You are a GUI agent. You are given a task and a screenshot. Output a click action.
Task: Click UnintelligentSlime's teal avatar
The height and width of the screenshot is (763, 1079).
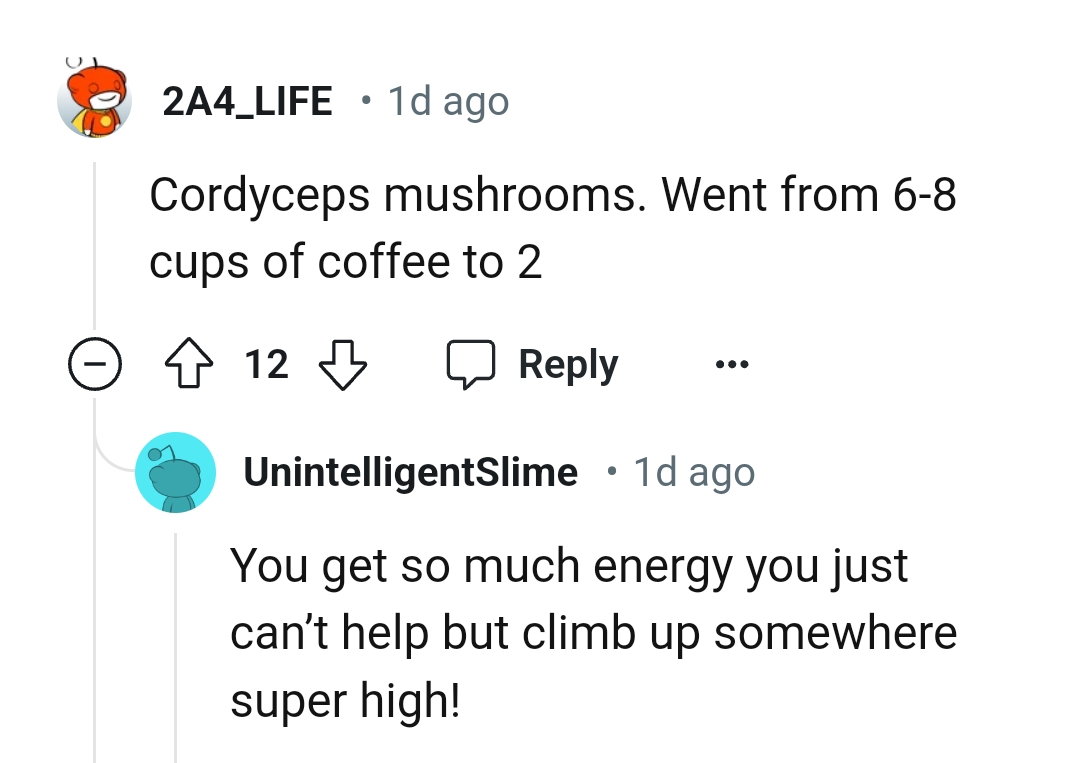tap(176, 472)
